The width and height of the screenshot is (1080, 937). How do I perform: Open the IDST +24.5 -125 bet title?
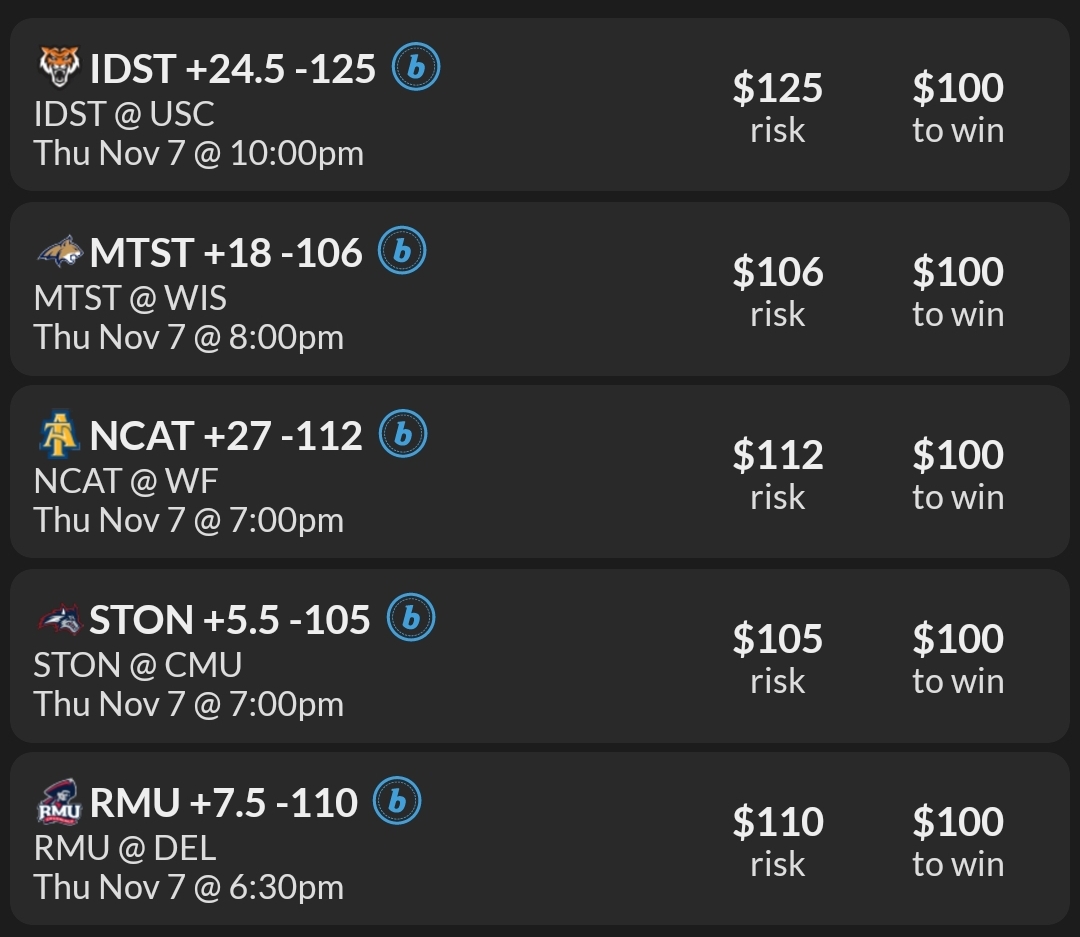232,69
